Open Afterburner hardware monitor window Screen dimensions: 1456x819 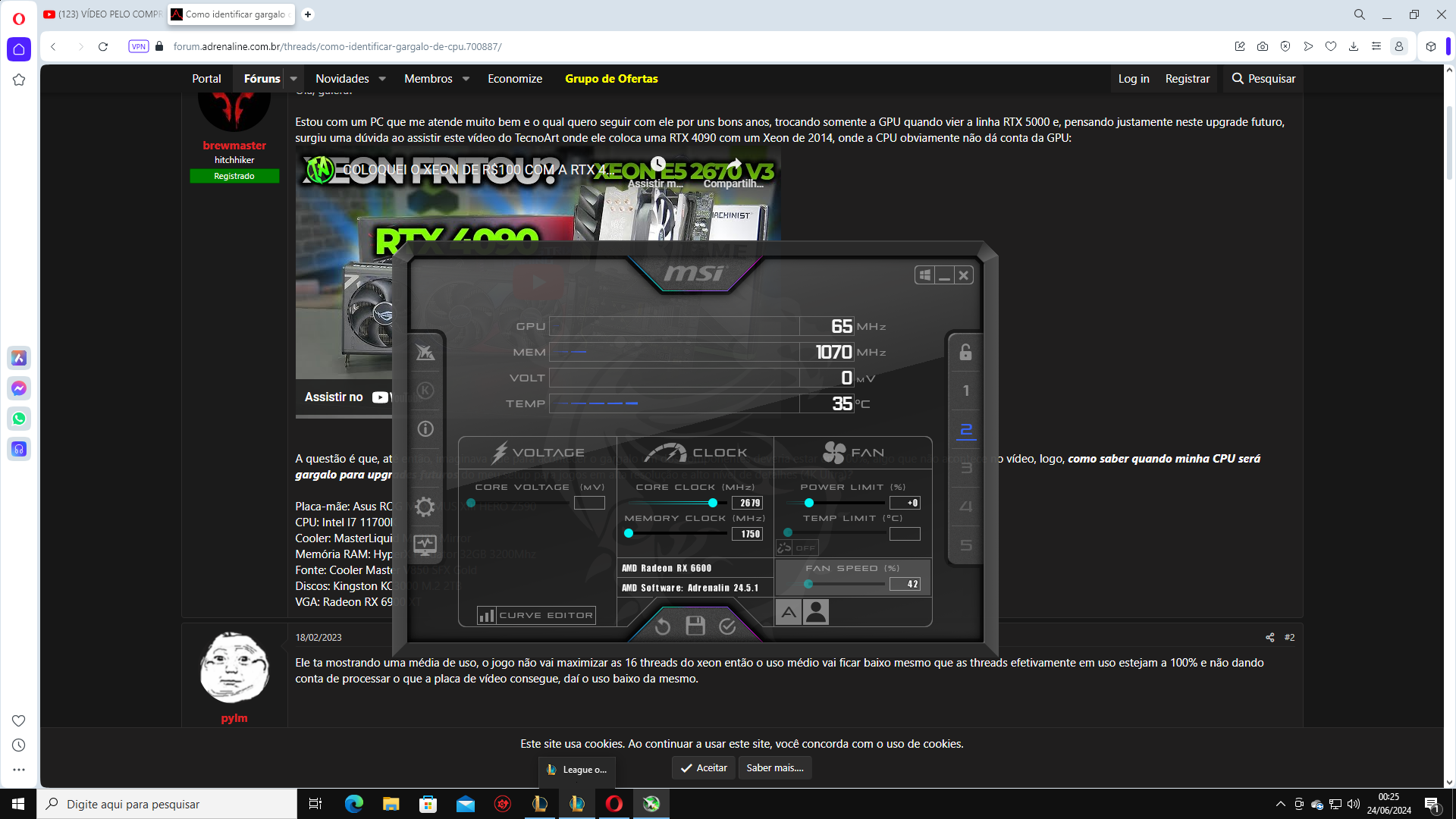(425, 544)
